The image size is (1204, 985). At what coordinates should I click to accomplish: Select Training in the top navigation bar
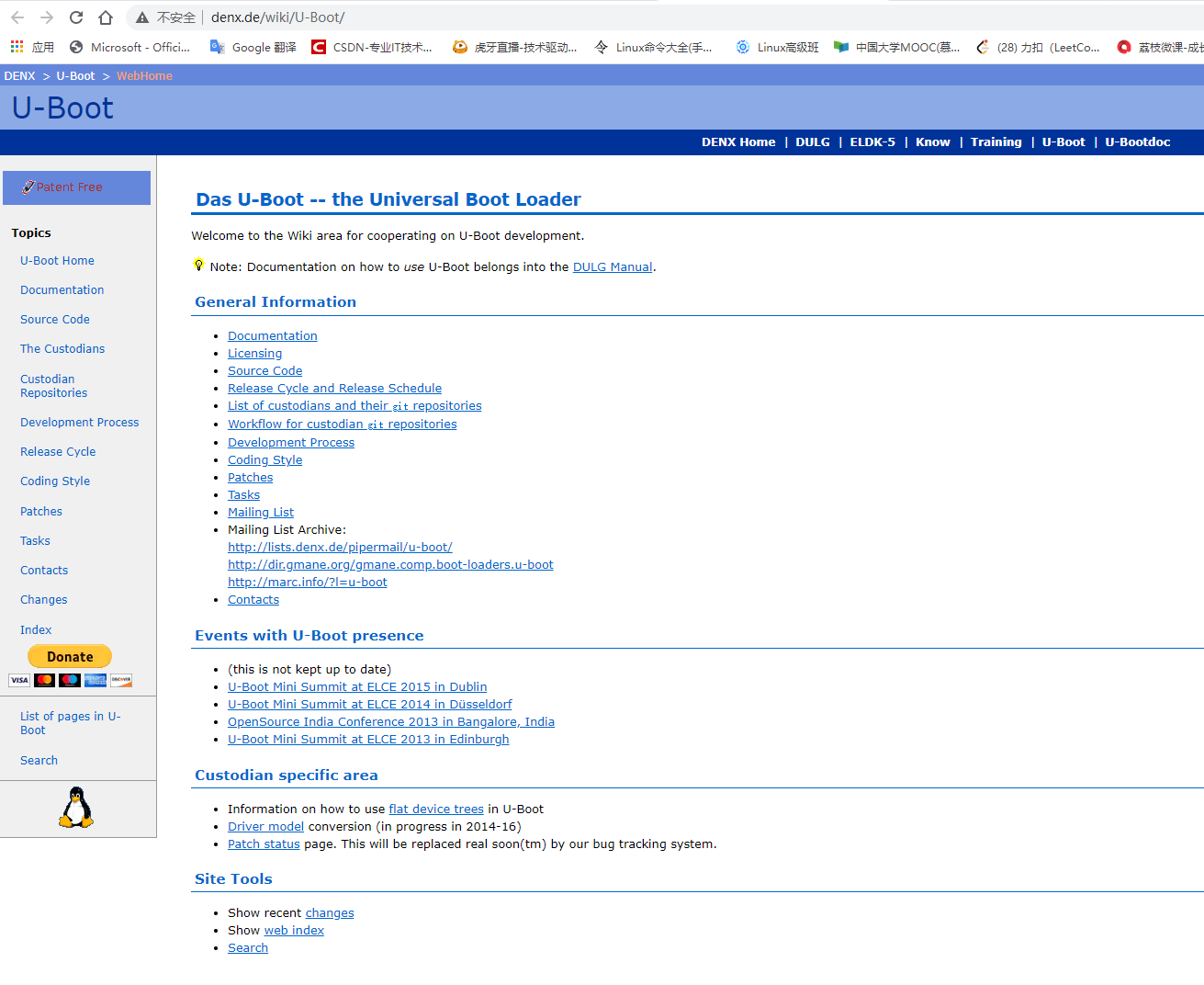[x=996, y=142]
